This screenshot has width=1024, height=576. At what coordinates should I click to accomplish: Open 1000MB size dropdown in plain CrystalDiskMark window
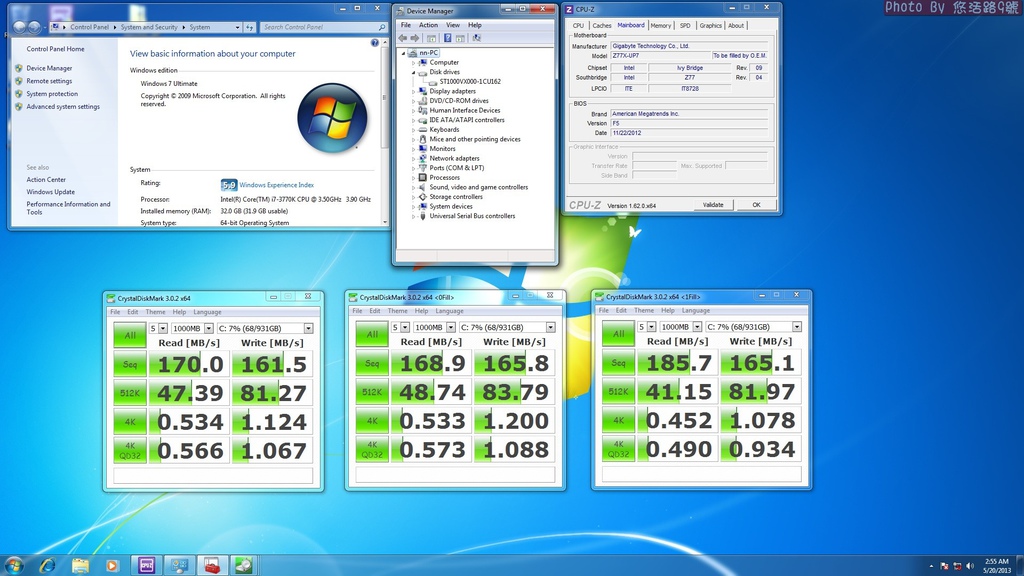tap(208, 328)
